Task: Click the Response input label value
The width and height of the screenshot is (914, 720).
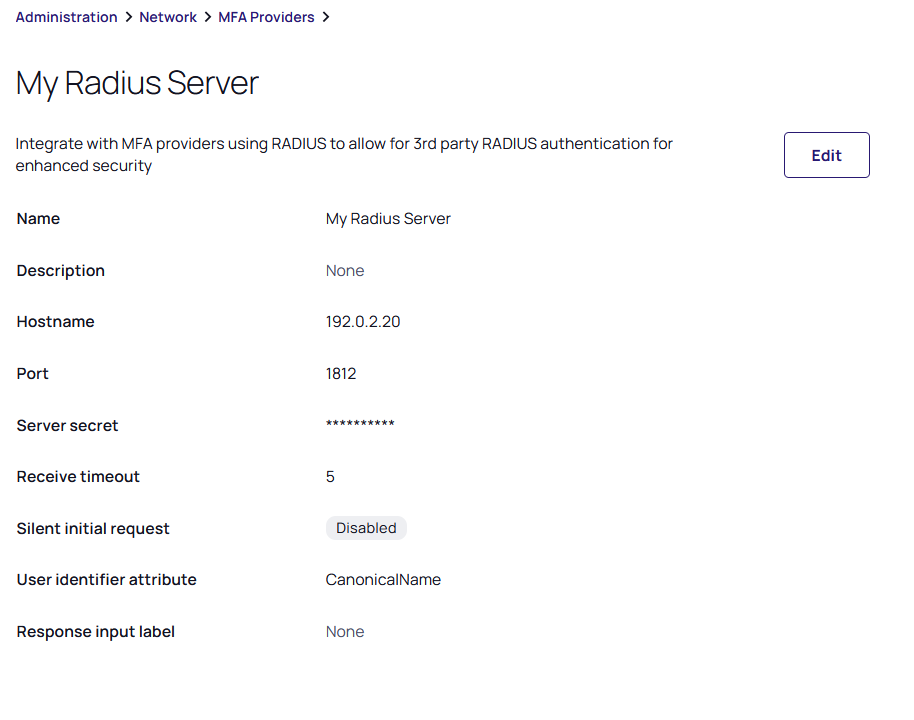Action: [345, 632]
